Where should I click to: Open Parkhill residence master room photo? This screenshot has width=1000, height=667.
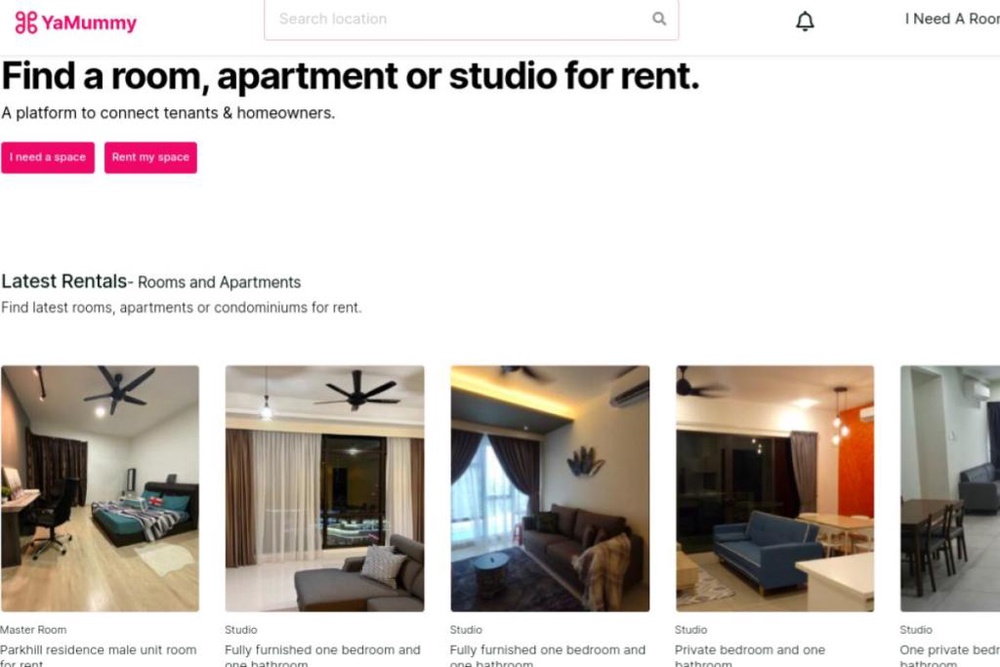click(100, 488)
